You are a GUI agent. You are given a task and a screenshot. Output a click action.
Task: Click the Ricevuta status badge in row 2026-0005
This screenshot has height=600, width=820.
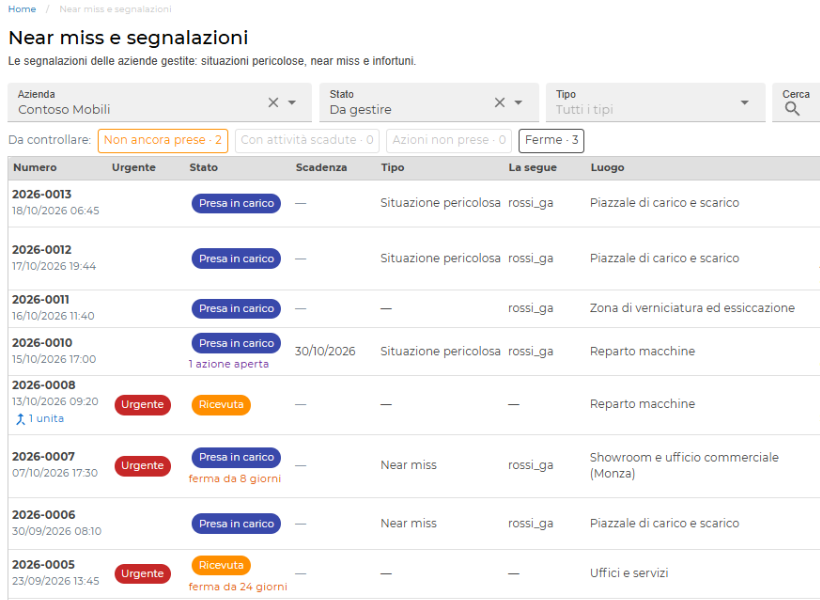221,565
